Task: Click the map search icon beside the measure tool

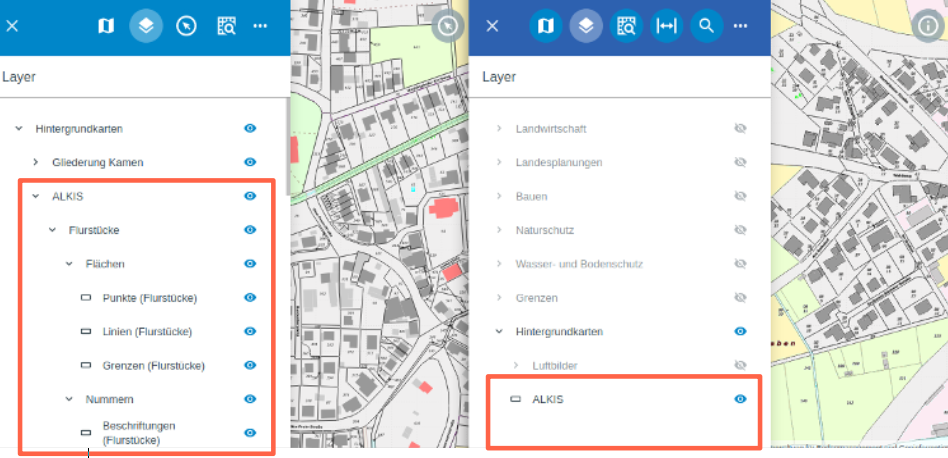Action: point(626,25)
